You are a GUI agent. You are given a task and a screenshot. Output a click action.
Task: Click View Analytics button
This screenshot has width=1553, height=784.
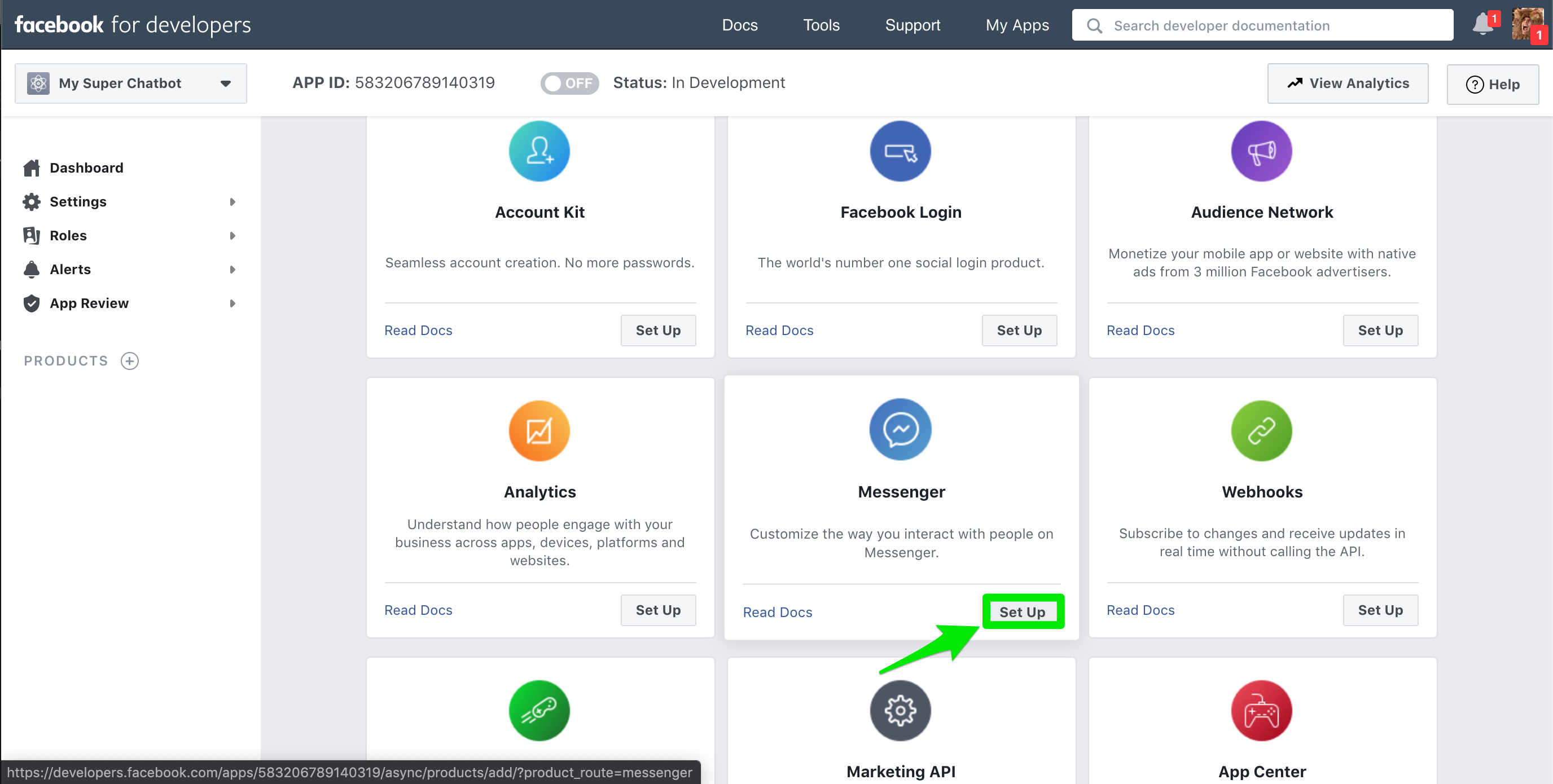click(x=1348, y=83)
